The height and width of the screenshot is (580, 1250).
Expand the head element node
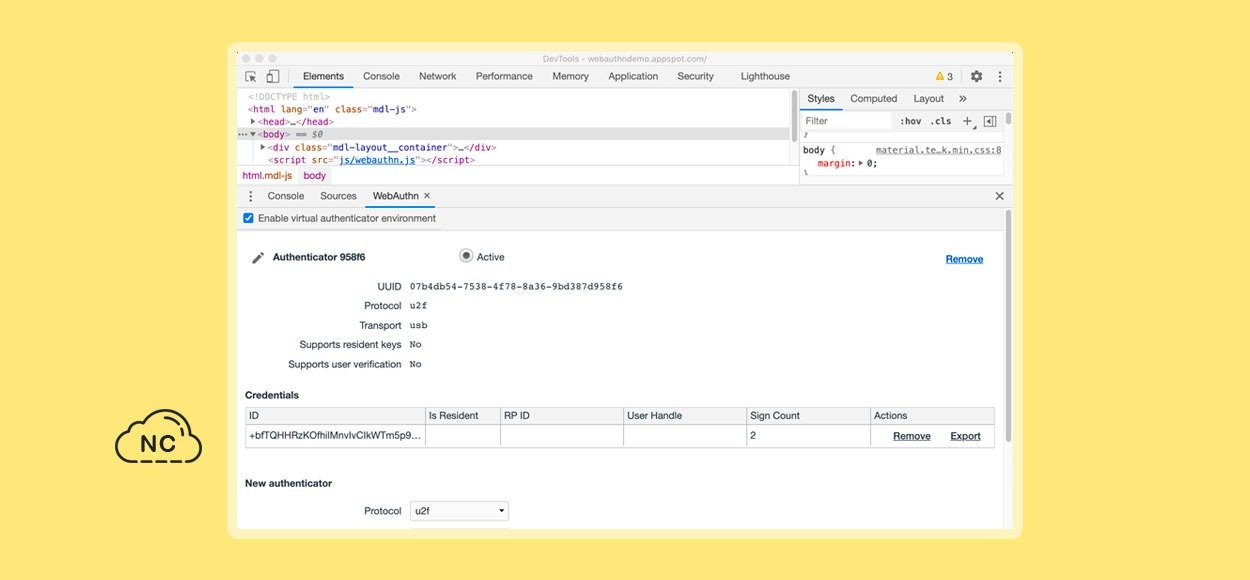click(253, 122)
